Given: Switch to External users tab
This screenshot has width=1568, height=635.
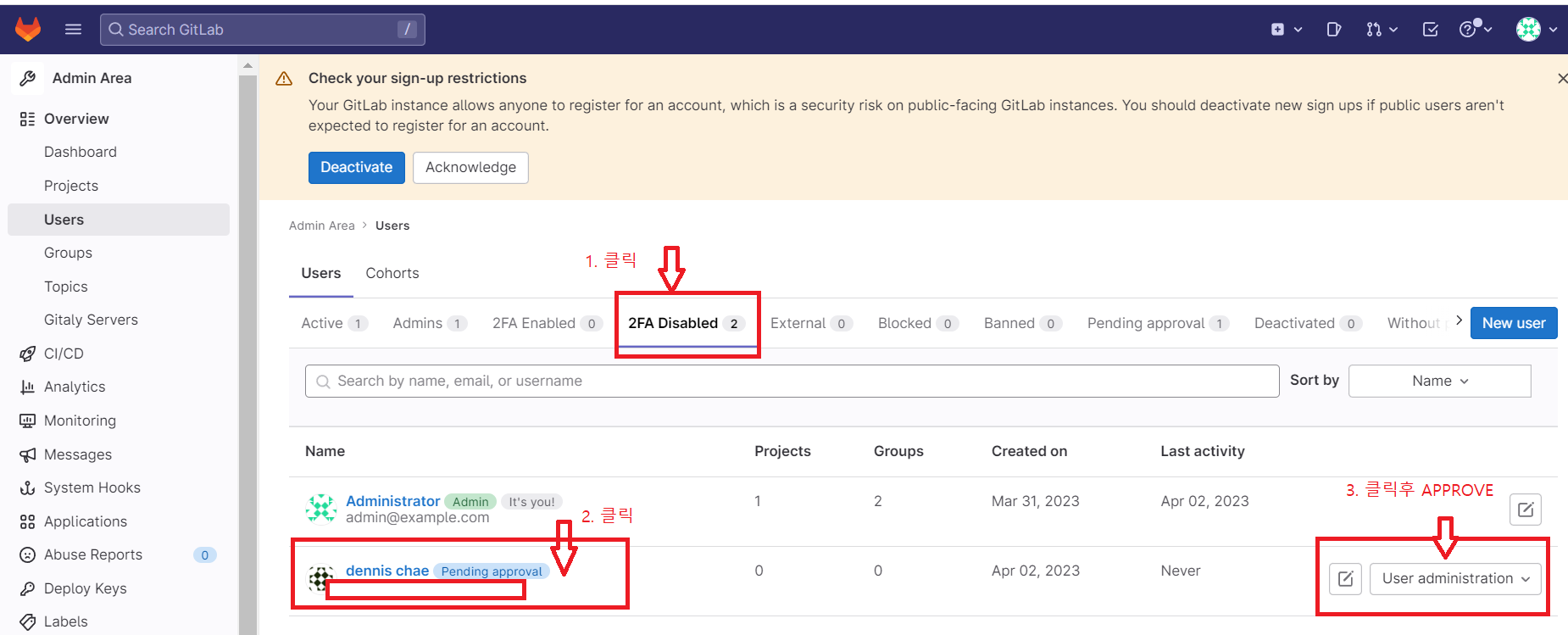Looking at the screenshot, I should (x=811, y=323).
